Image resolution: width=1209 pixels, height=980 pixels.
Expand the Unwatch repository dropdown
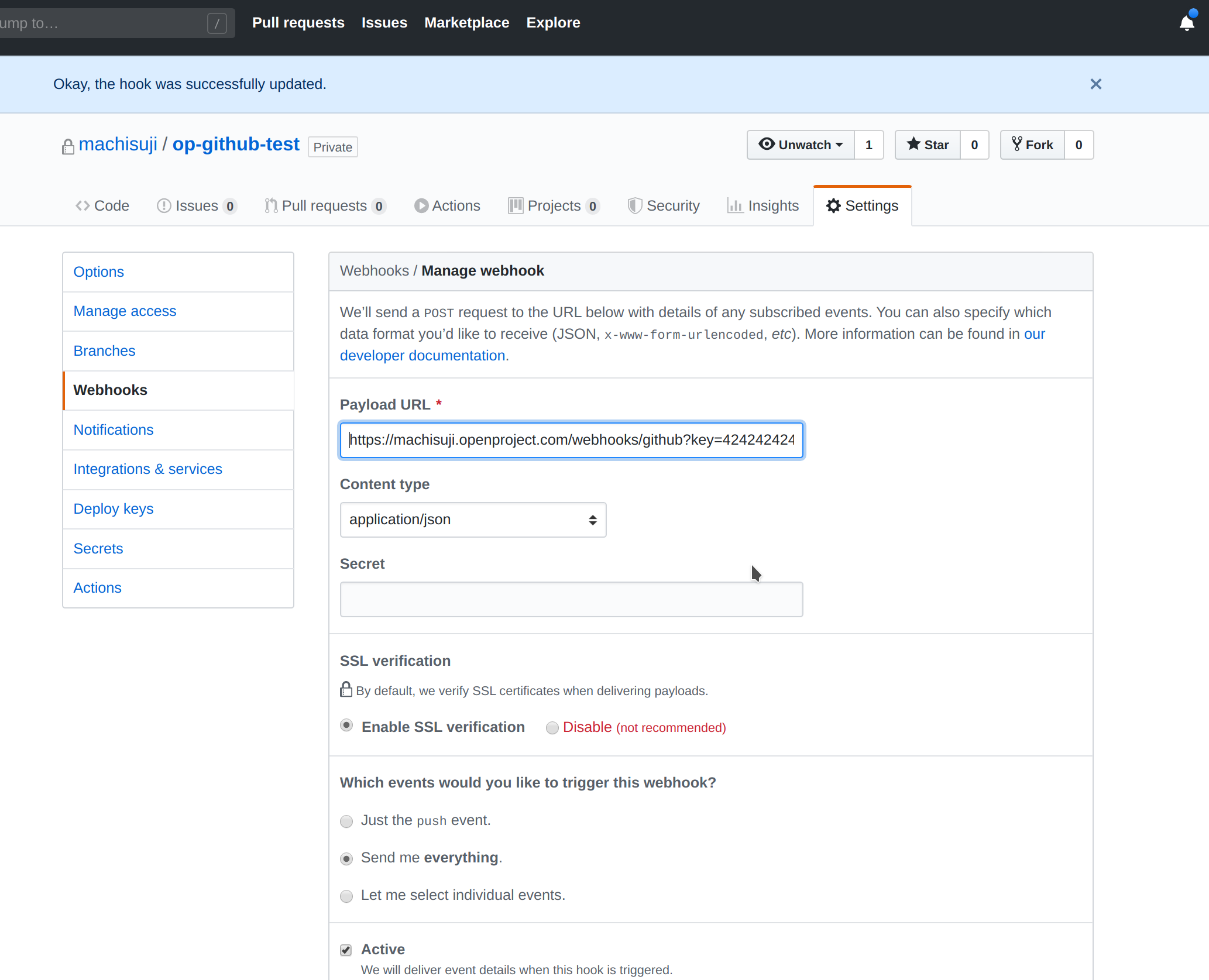click(839, 144)
